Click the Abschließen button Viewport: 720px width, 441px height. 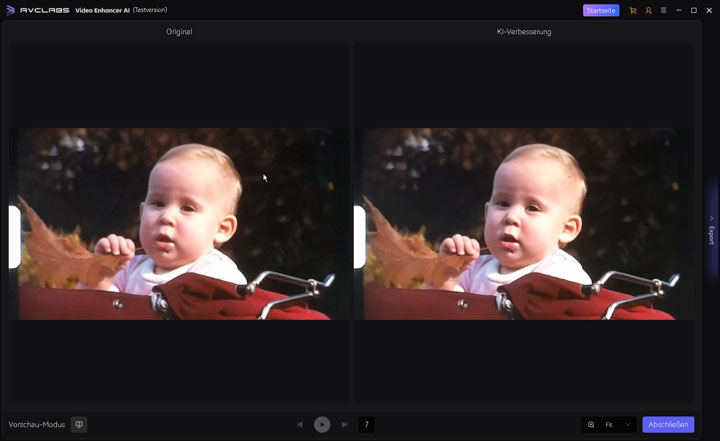point(668,424)
